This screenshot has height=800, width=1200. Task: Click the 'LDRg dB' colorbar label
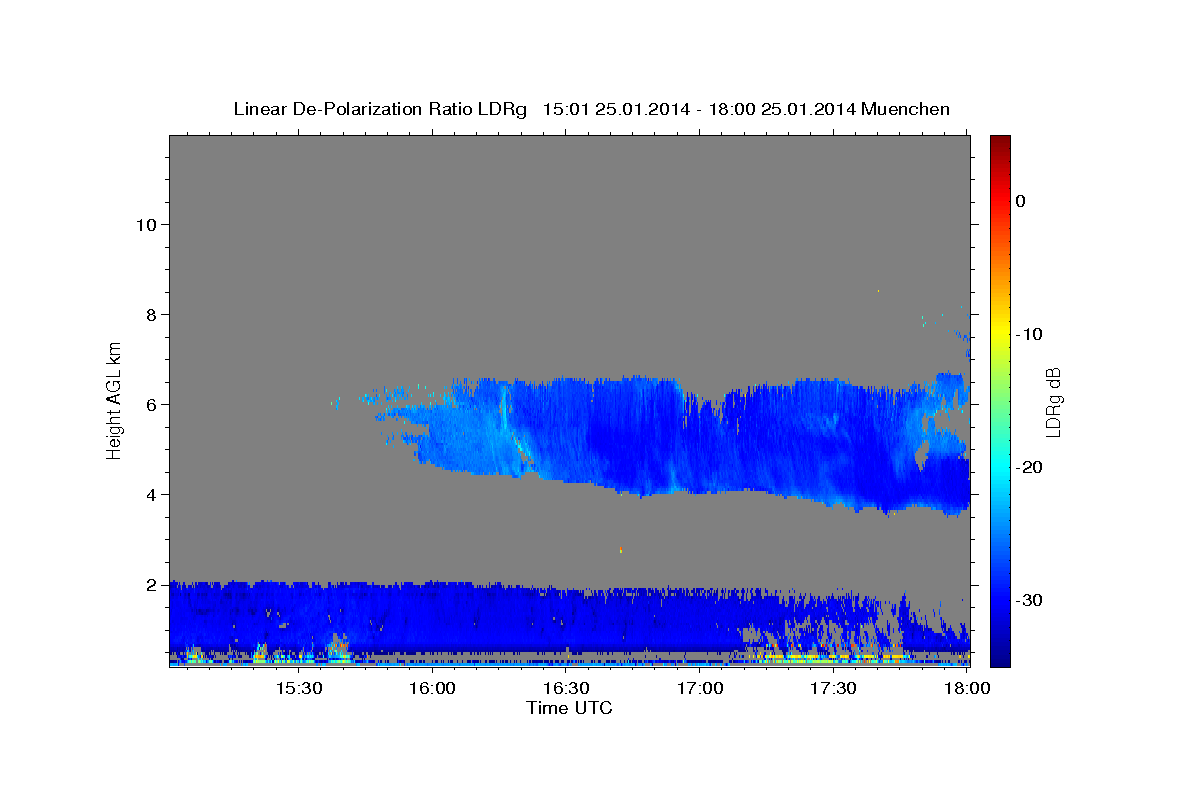pyautogui.click(x=1052, y=401)
